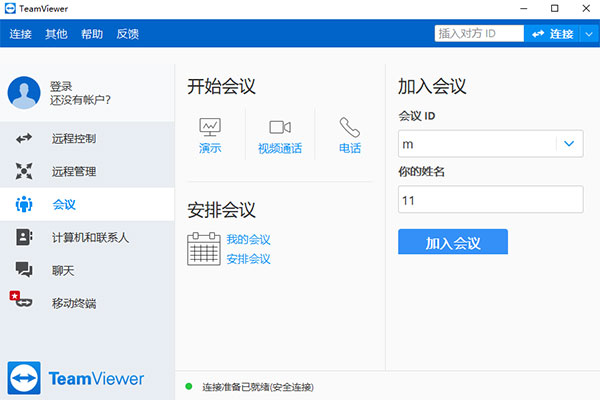Image resolution: width=600 pixels, height=400 pixels.
Task: Select 聊天 in the sidebar
Action: point(87,270)
